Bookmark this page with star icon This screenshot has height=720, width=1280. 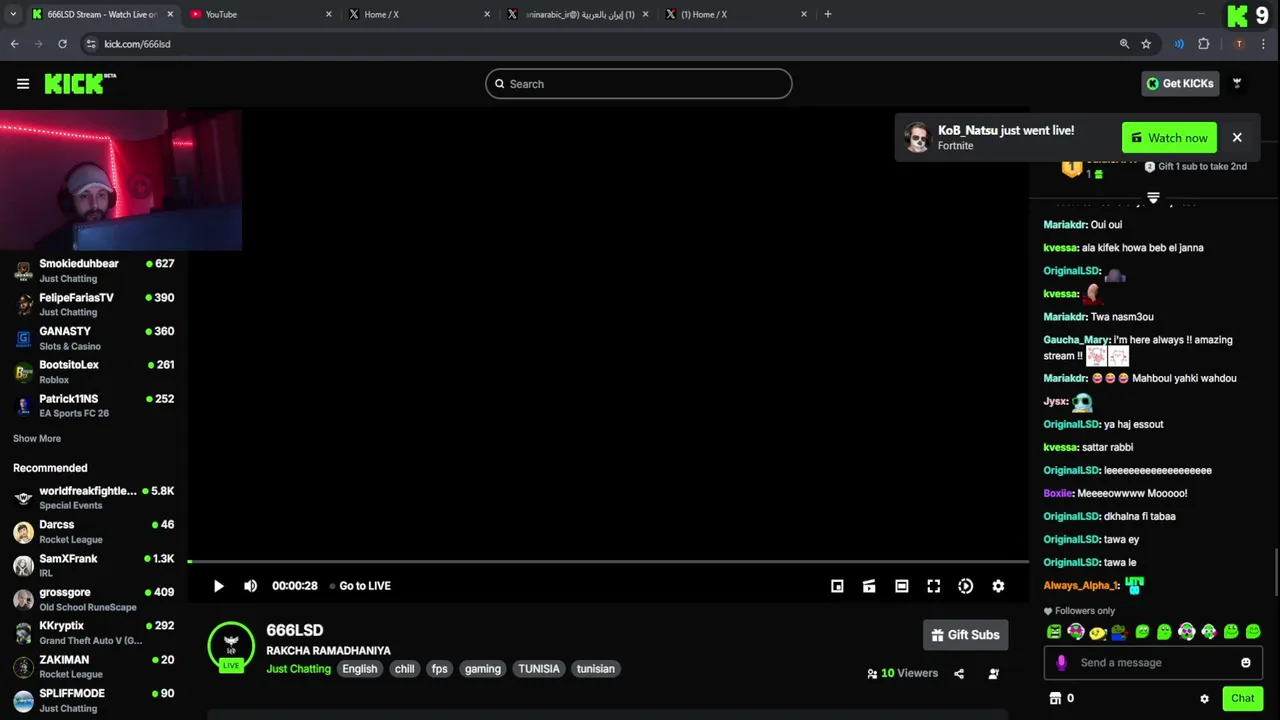click(x=1146, y=44)
